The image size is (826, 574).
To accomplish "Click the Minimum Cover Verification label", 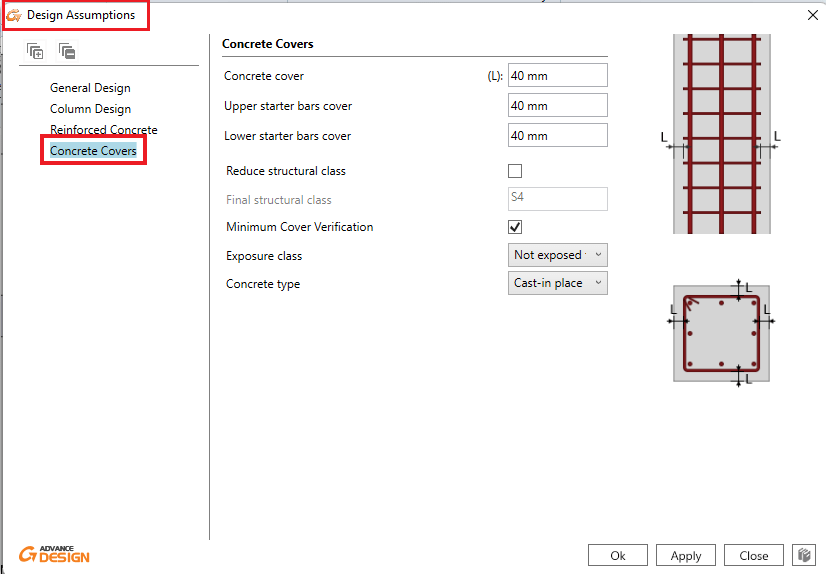I will coord(300,227).
